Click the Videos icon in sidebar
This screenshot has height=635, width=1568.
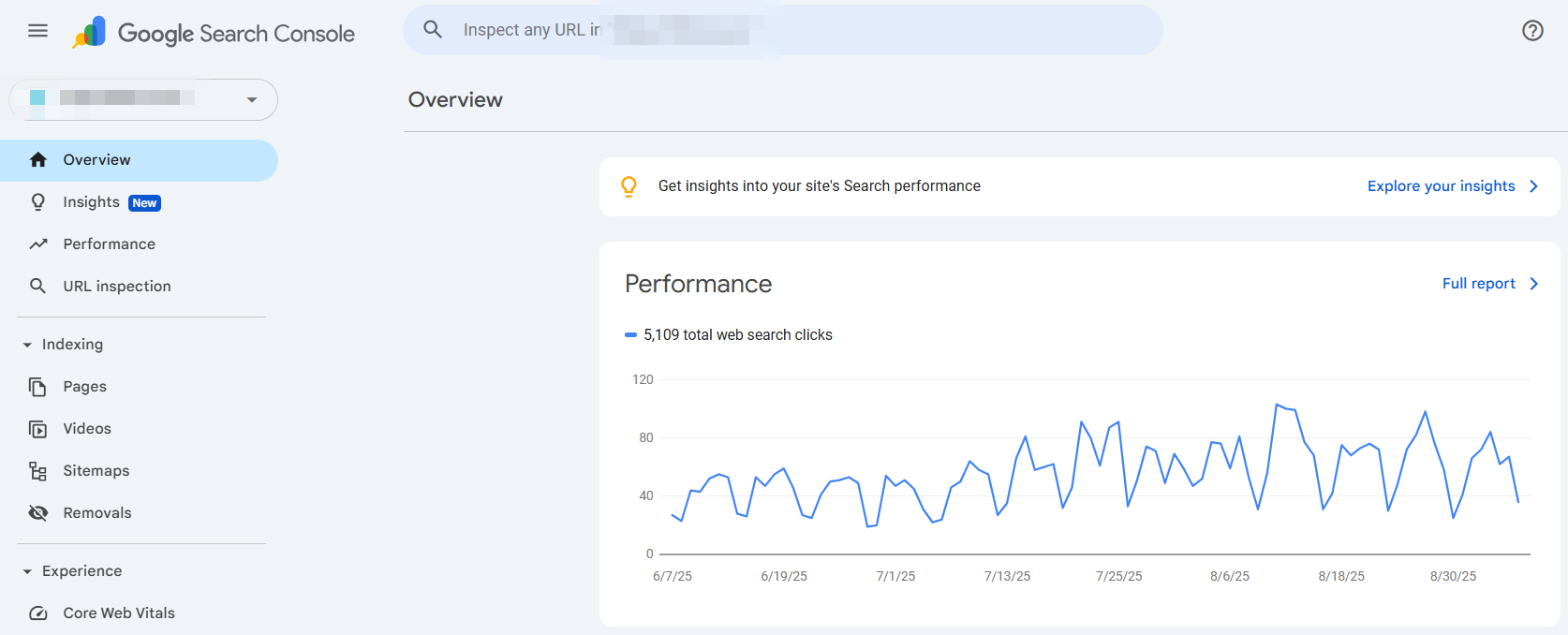38,429
